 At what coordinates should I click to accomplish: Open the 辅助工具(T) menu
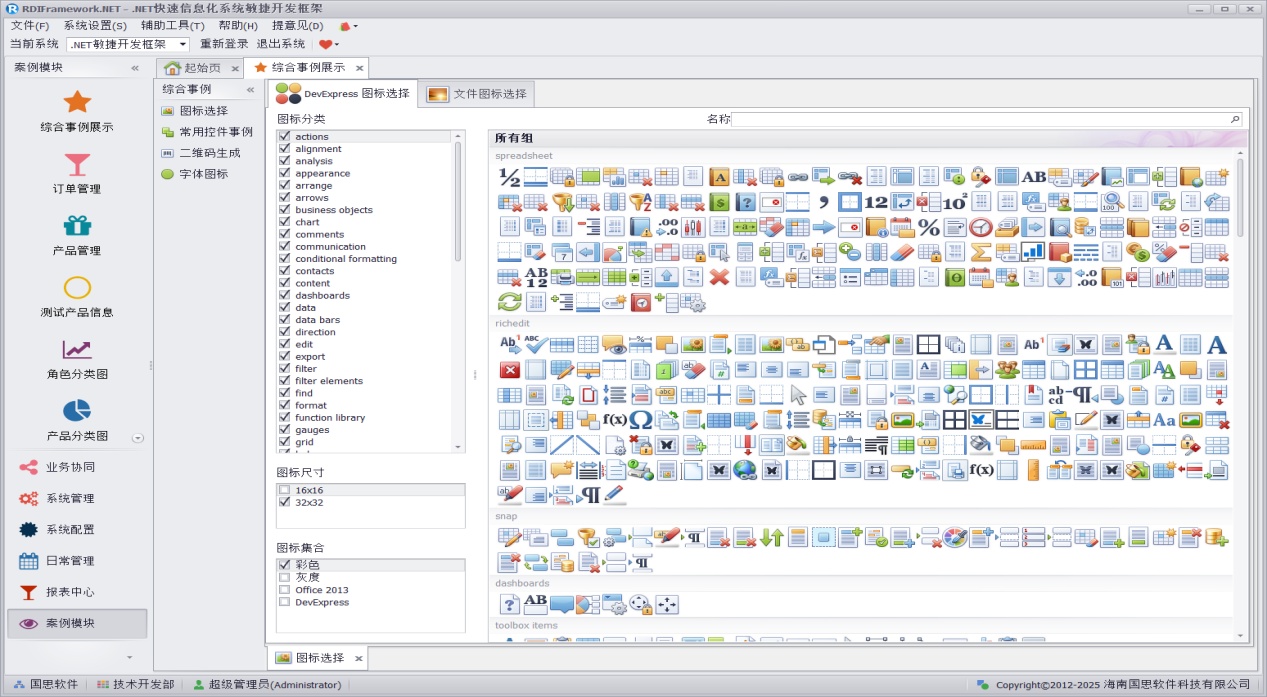pos(172,25)
